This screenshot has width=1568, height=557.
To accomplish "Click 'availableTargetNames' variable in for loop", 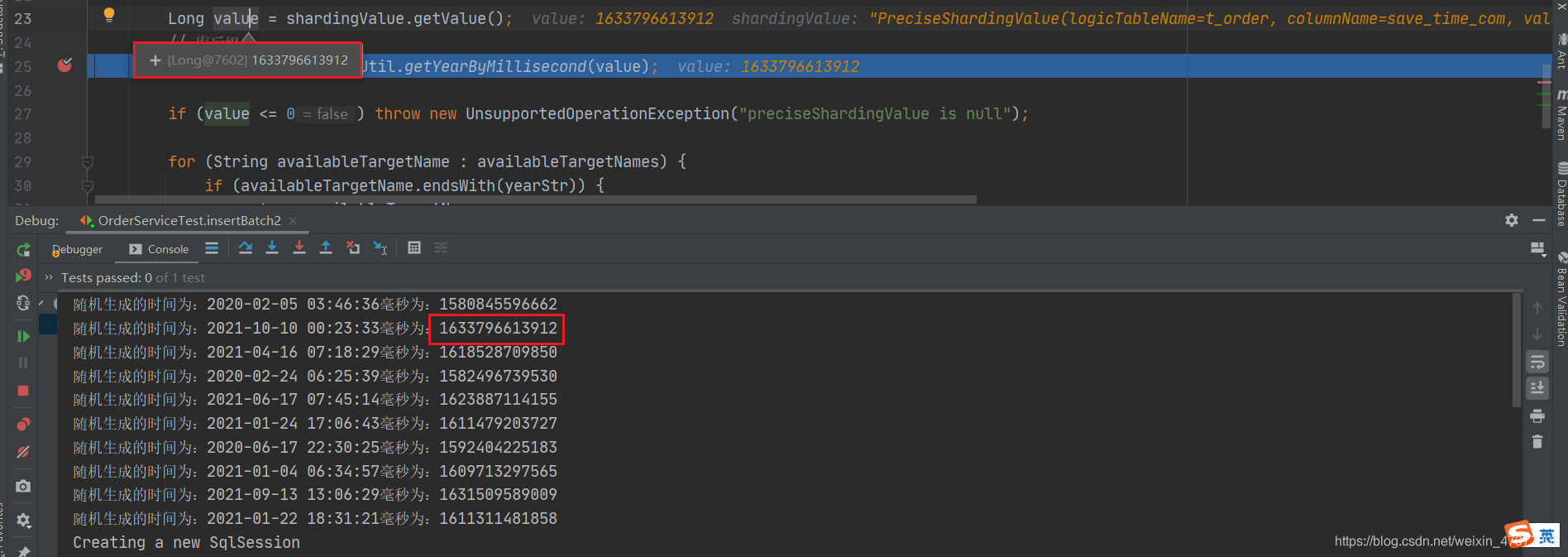I will (x=571, y=162).
